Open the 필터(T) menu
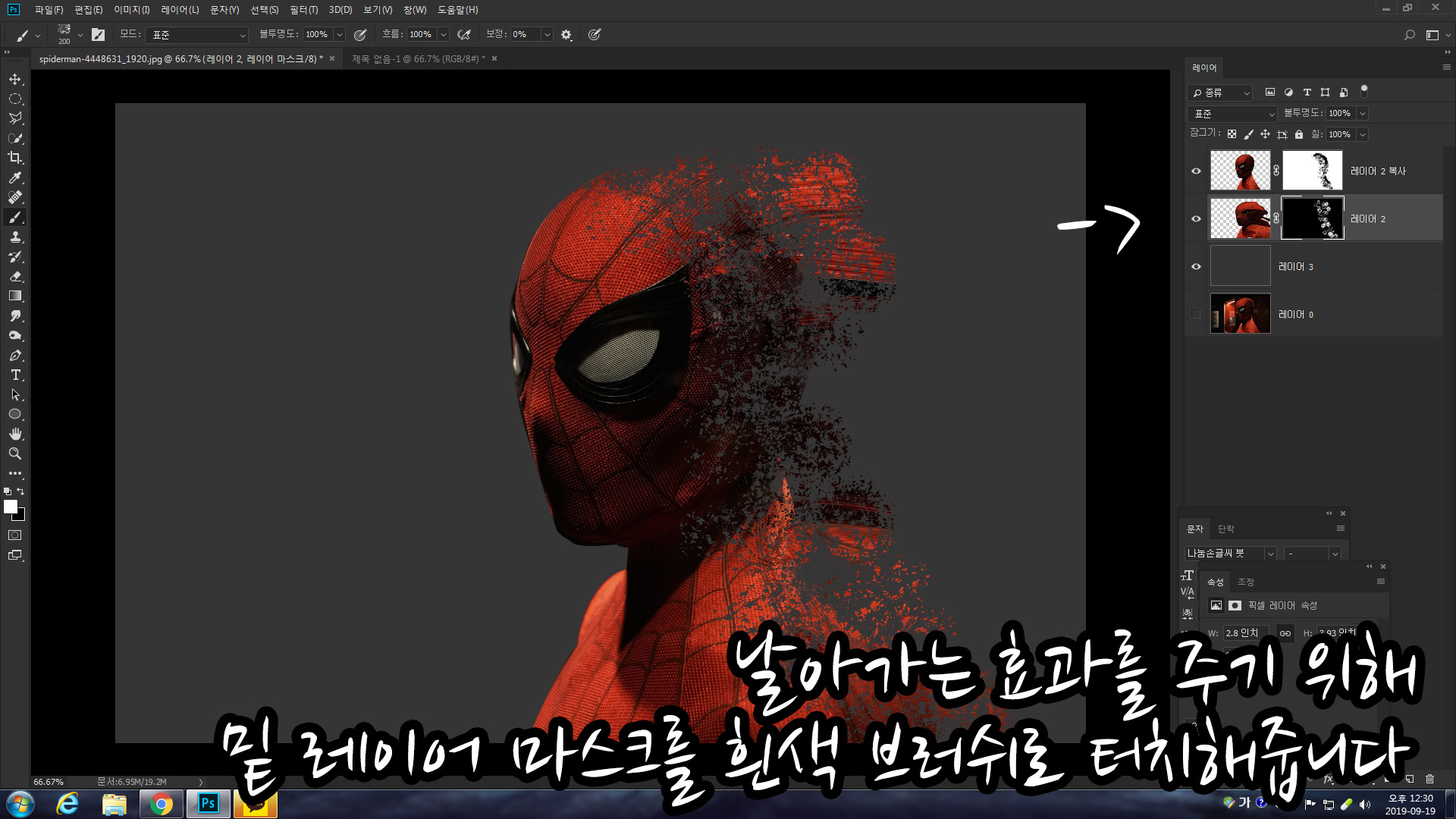Image resolution: width=1456 pixels, height=819 pixels. (303, 10)
